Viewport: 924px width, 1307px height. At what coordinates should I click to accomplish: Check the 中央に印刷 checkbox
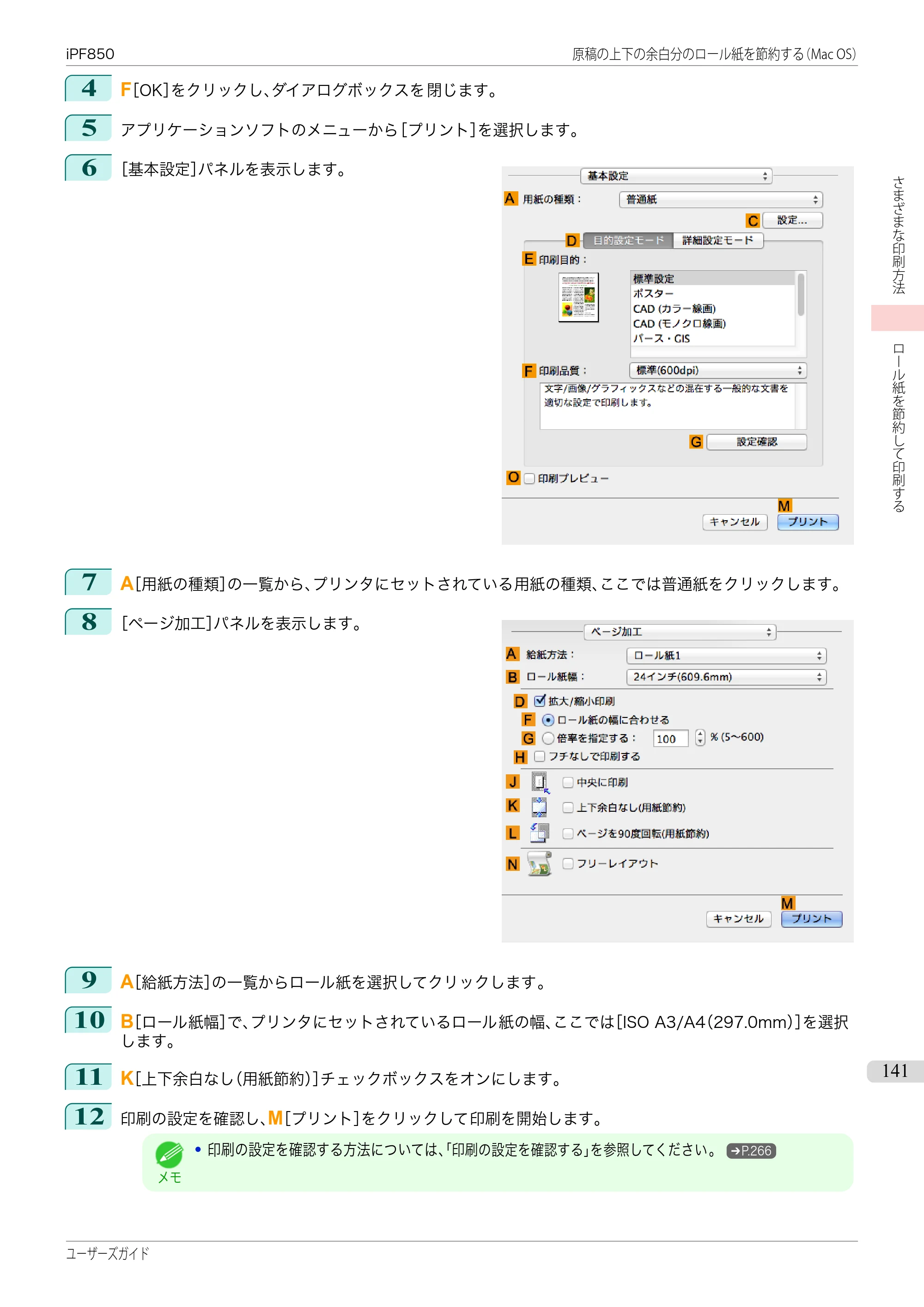point(568,783)
